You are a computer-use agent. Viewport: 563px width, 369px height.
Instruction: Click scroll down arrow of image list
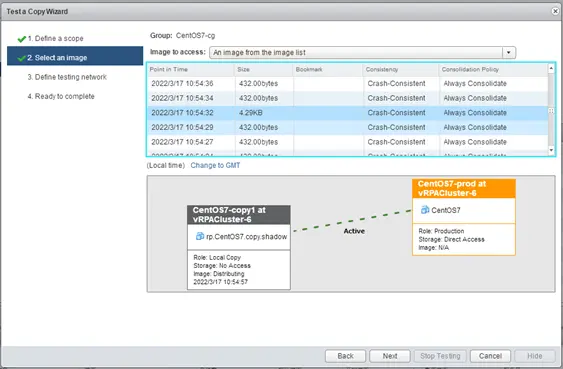552,150
